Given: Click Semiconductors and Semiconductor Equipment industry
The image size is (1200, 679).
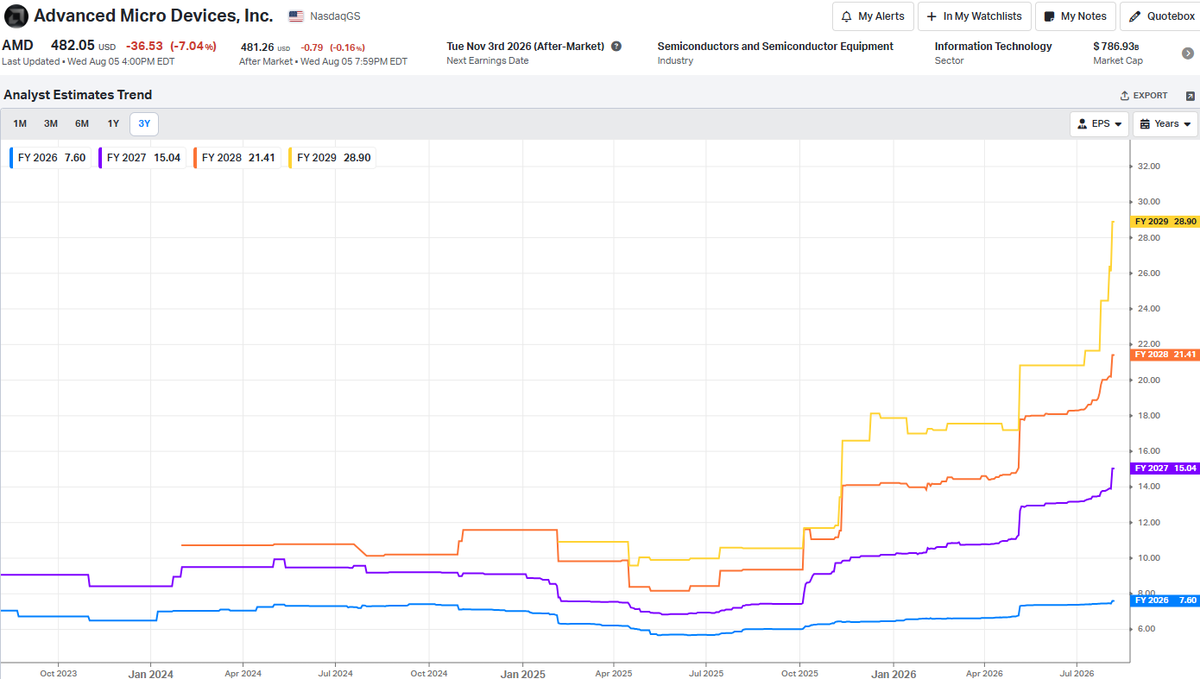Looking at the screenshot, I should pos(775,46).
